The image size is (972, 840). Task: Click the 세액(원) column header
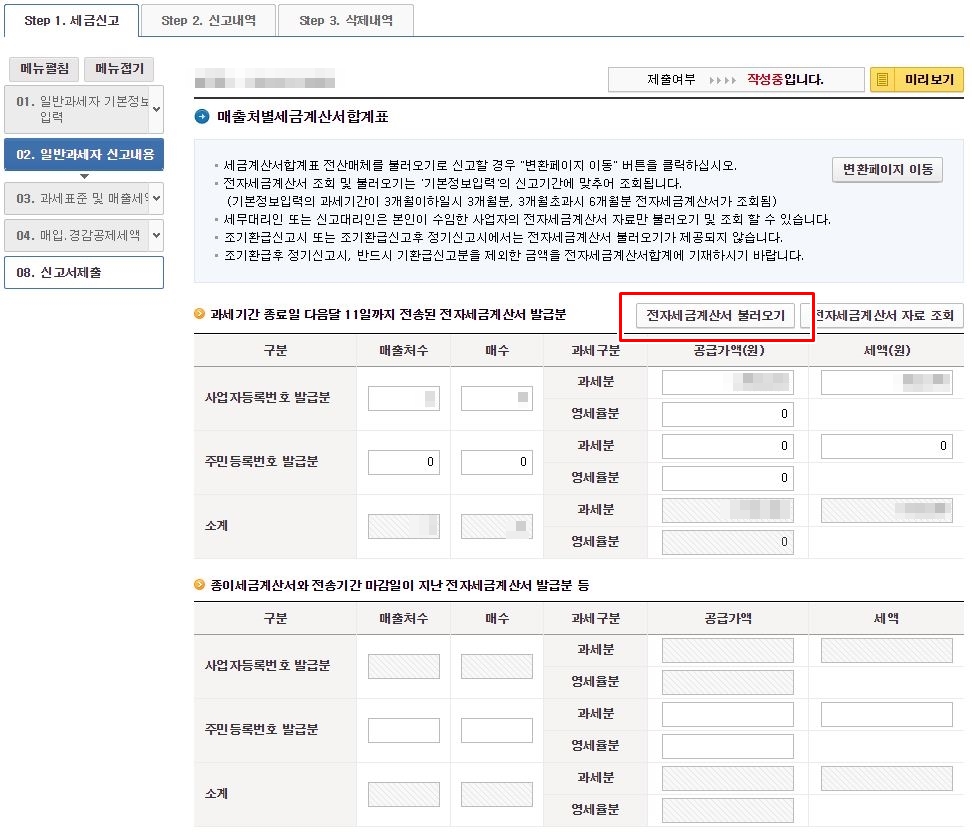click(x=886, y=350)
